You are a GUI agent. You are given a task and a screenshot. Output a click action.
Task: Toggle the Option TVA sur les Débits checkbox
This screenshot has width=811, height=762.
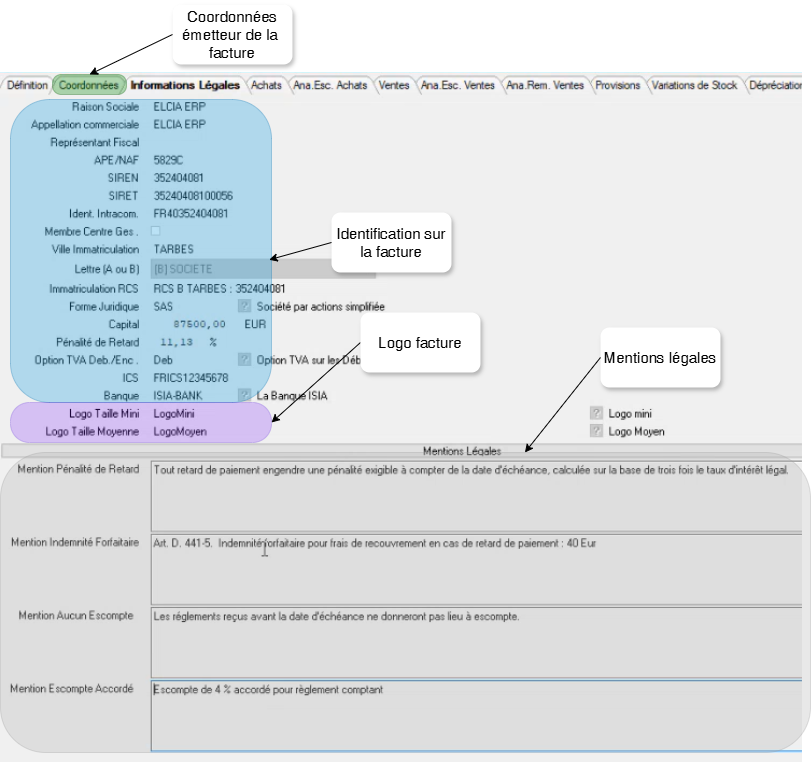point(243,360)
